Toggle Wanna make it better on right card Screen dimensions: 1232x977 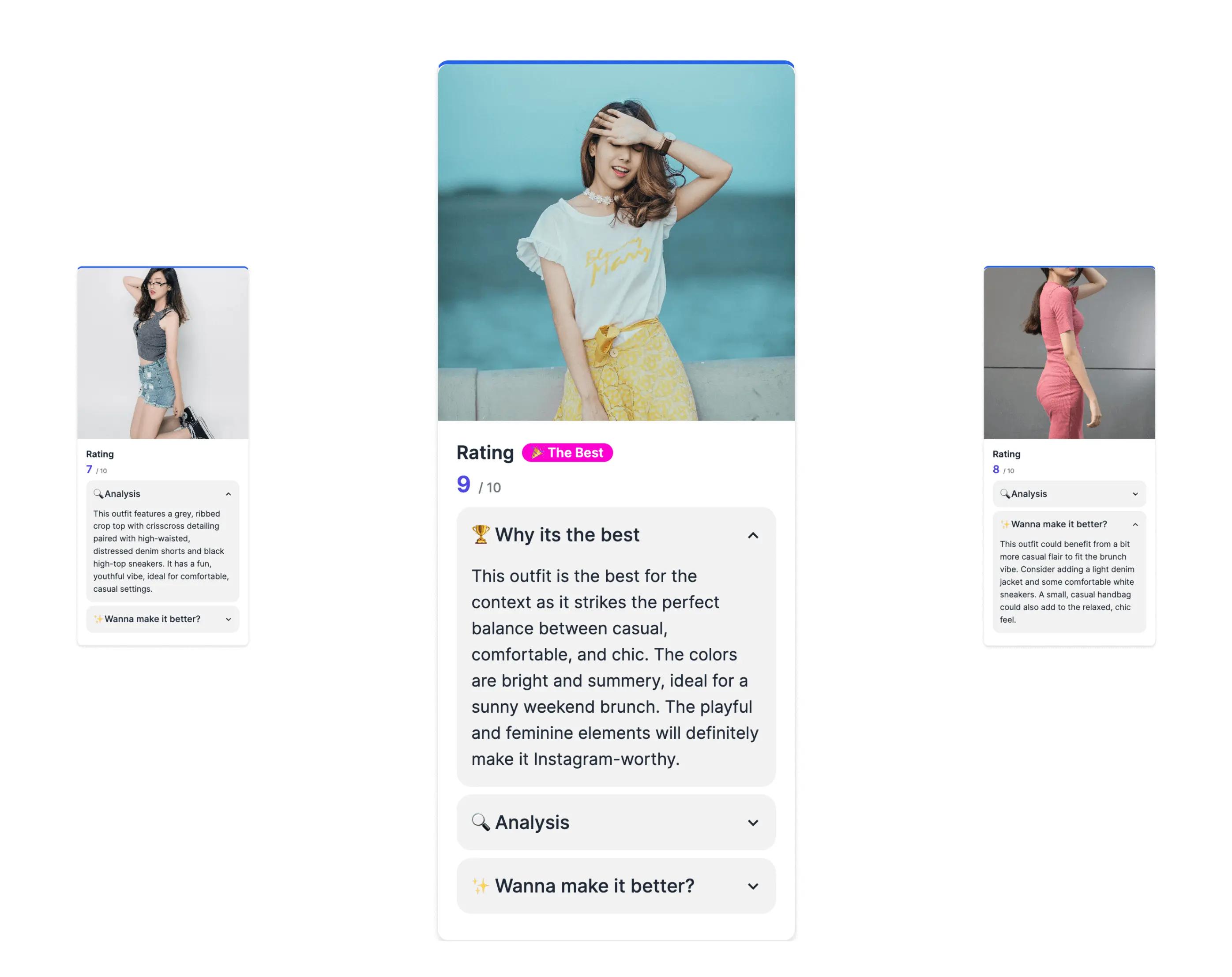1066,524
